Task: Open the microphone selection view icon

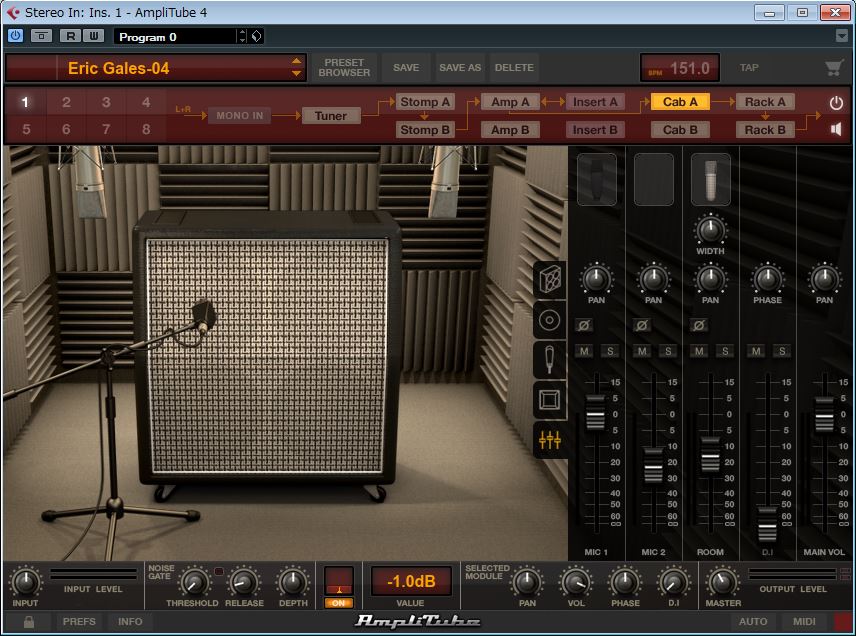Action: [x=550, y=360]
